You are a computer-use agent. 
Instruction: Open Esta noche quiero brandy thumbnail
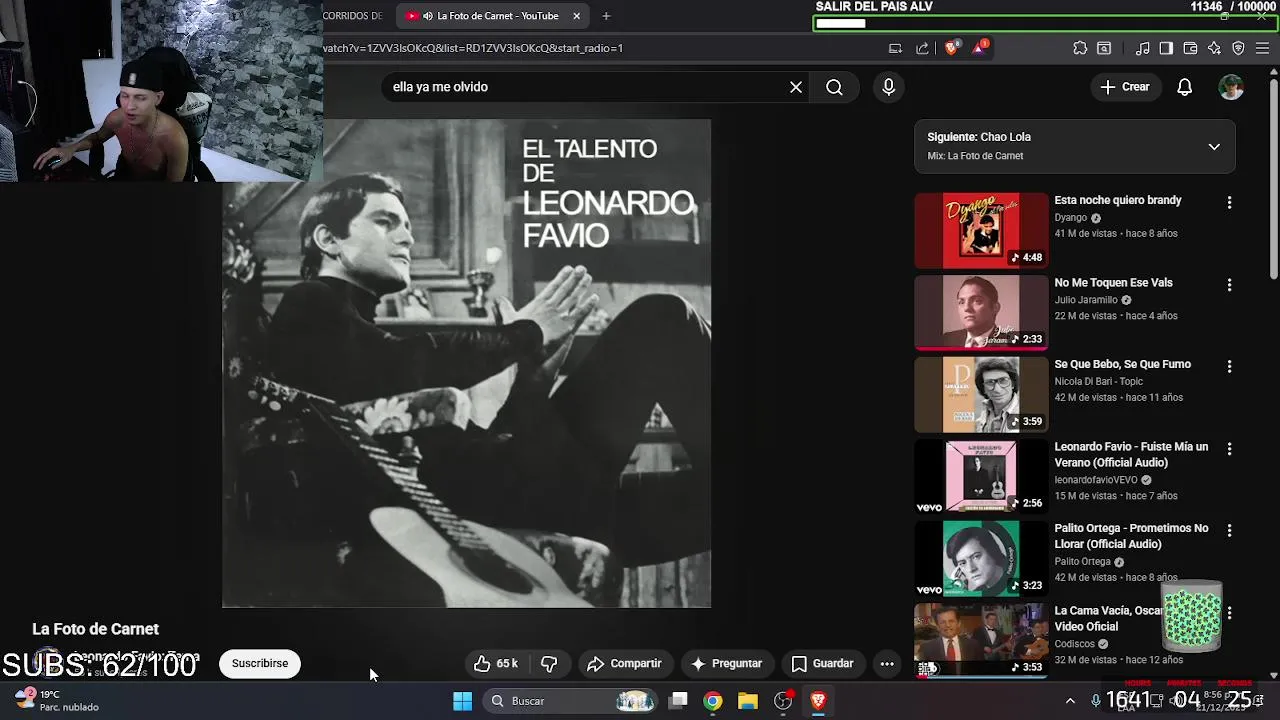click(x=981, y=230)
